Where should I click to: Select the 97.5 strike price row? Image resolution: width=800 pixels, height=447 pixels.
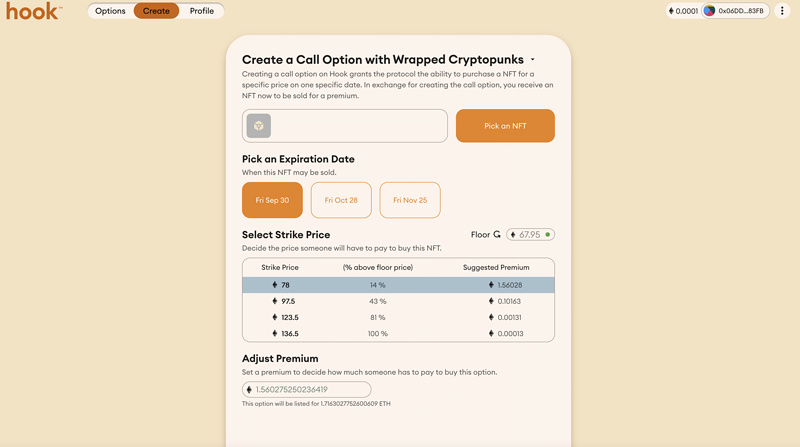point(398,301)
